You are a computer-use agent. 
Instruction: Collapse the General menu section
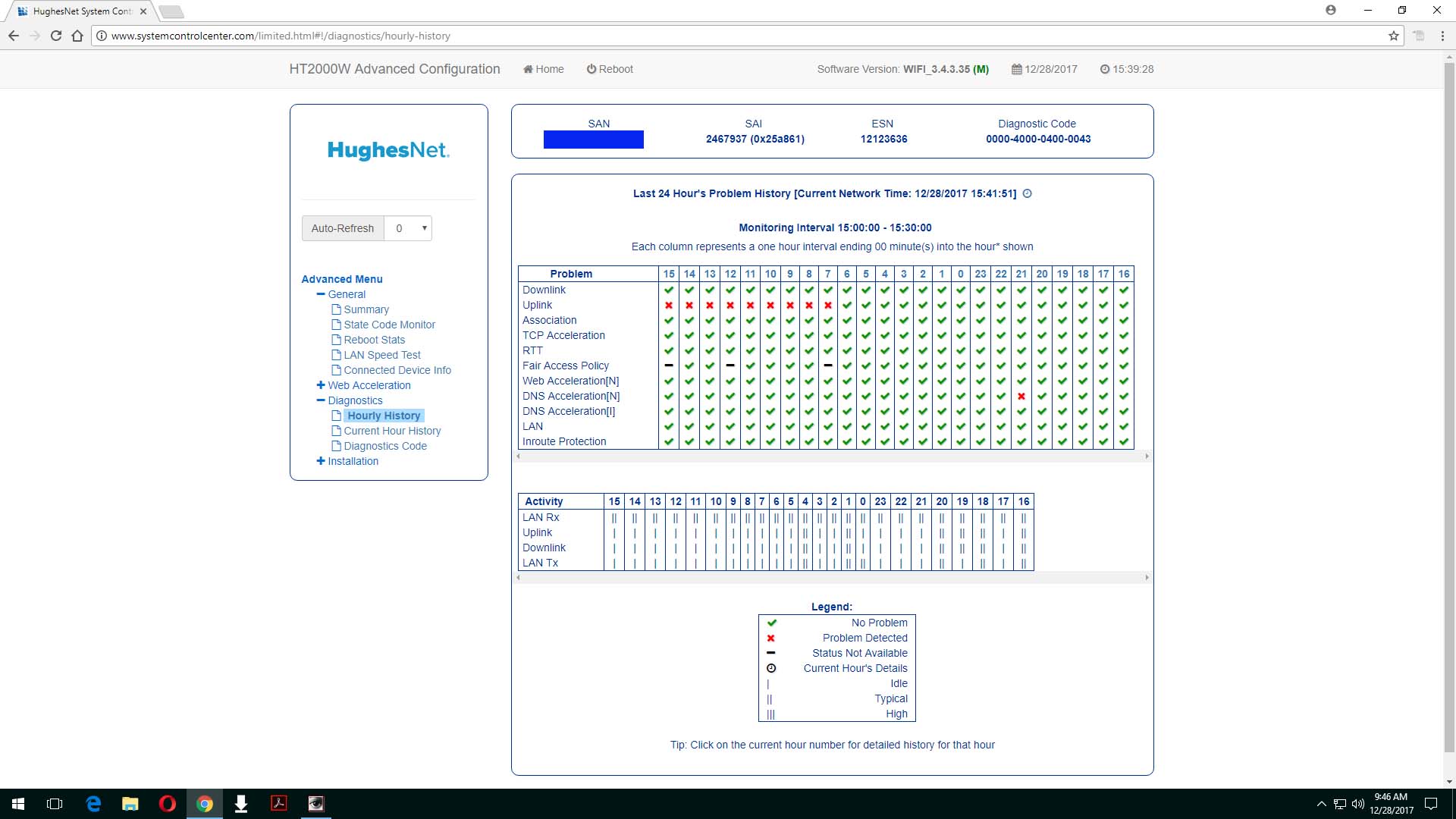[x=321, y=294]
